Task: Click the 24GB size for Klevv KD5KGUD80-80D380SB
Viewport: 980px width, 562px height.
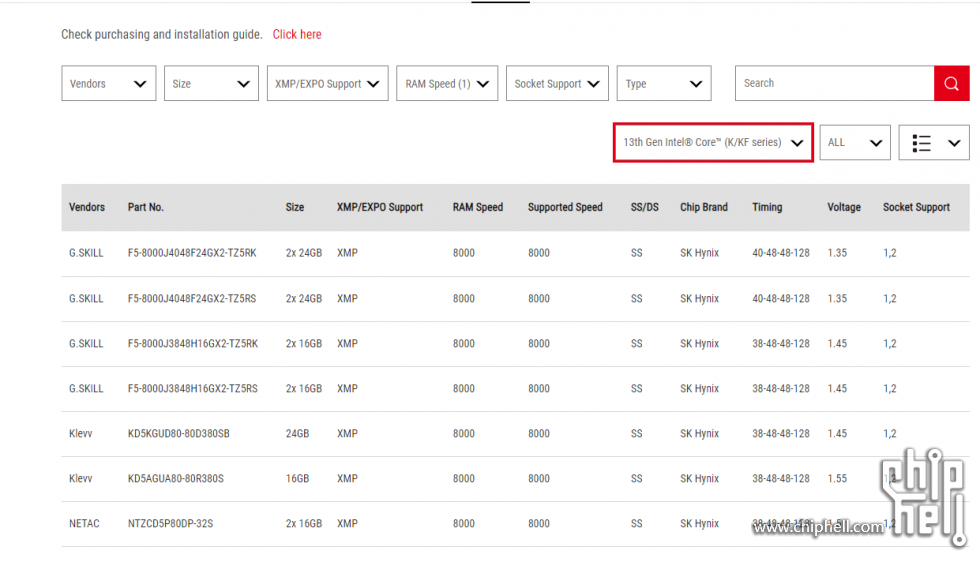Action: (298, 433)
